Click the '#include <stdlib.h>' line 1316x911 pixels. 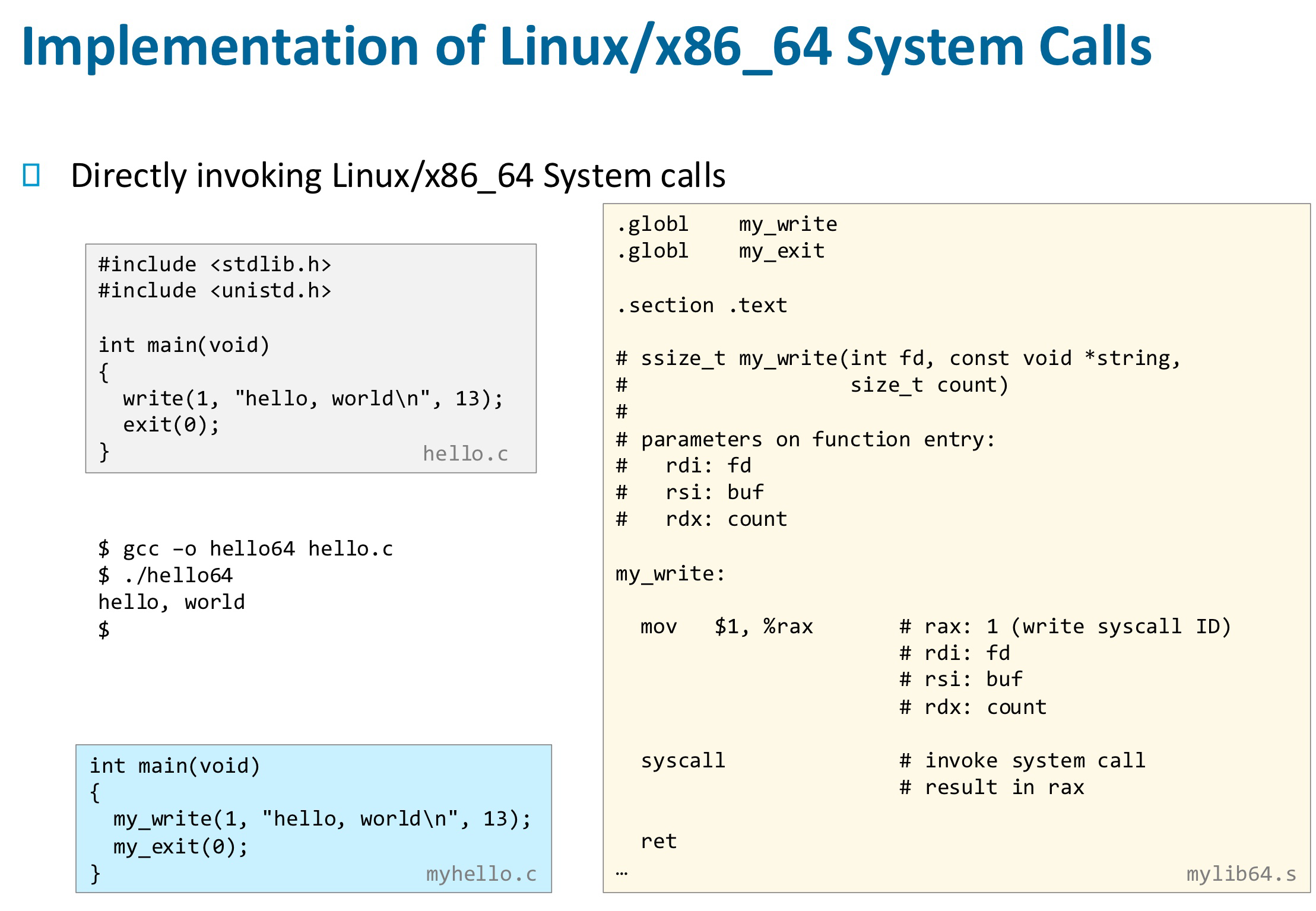215,265
